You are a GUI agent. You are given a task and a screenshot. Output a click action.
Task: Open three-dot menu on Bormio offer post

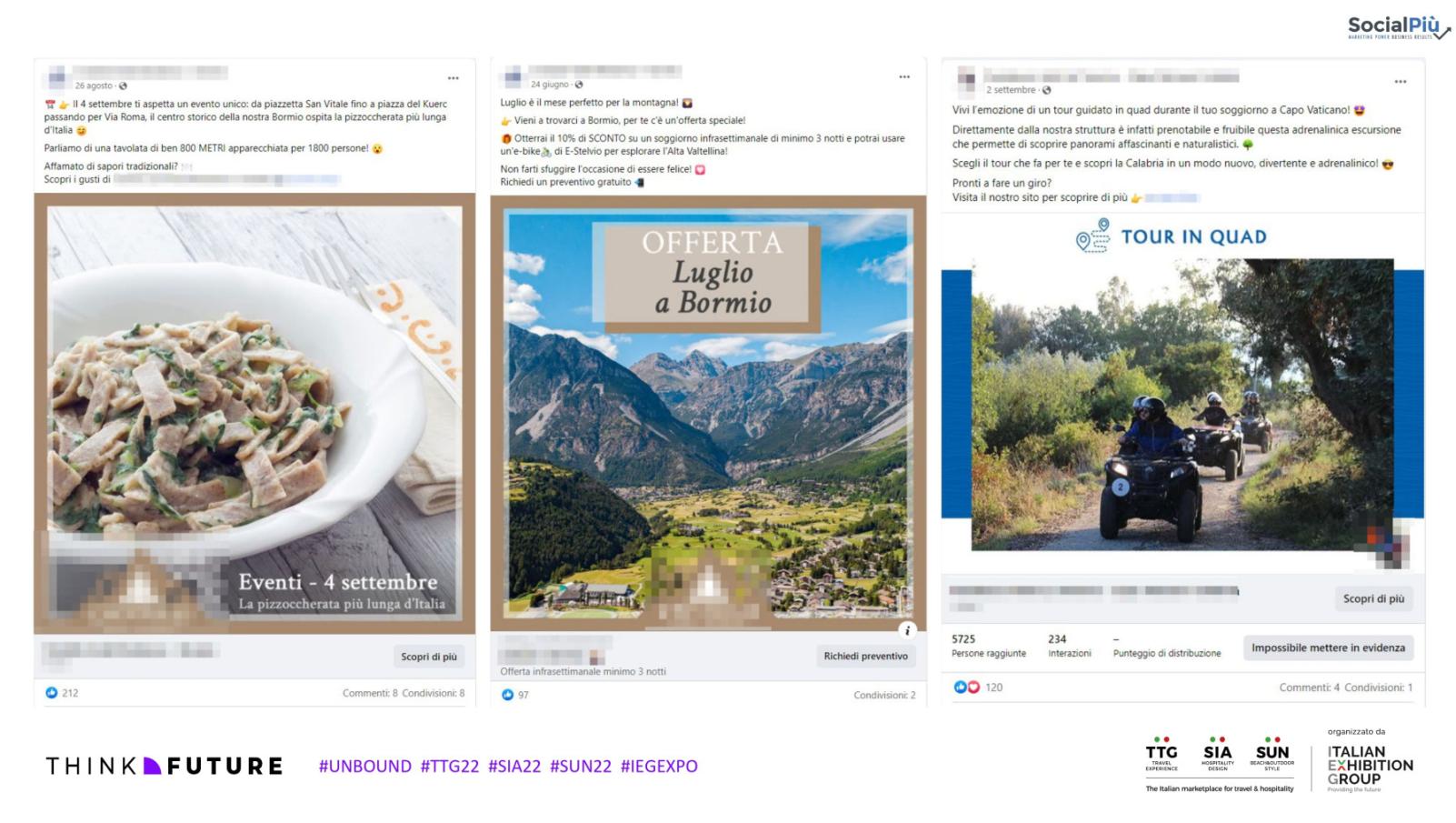[x=904, y=77]
